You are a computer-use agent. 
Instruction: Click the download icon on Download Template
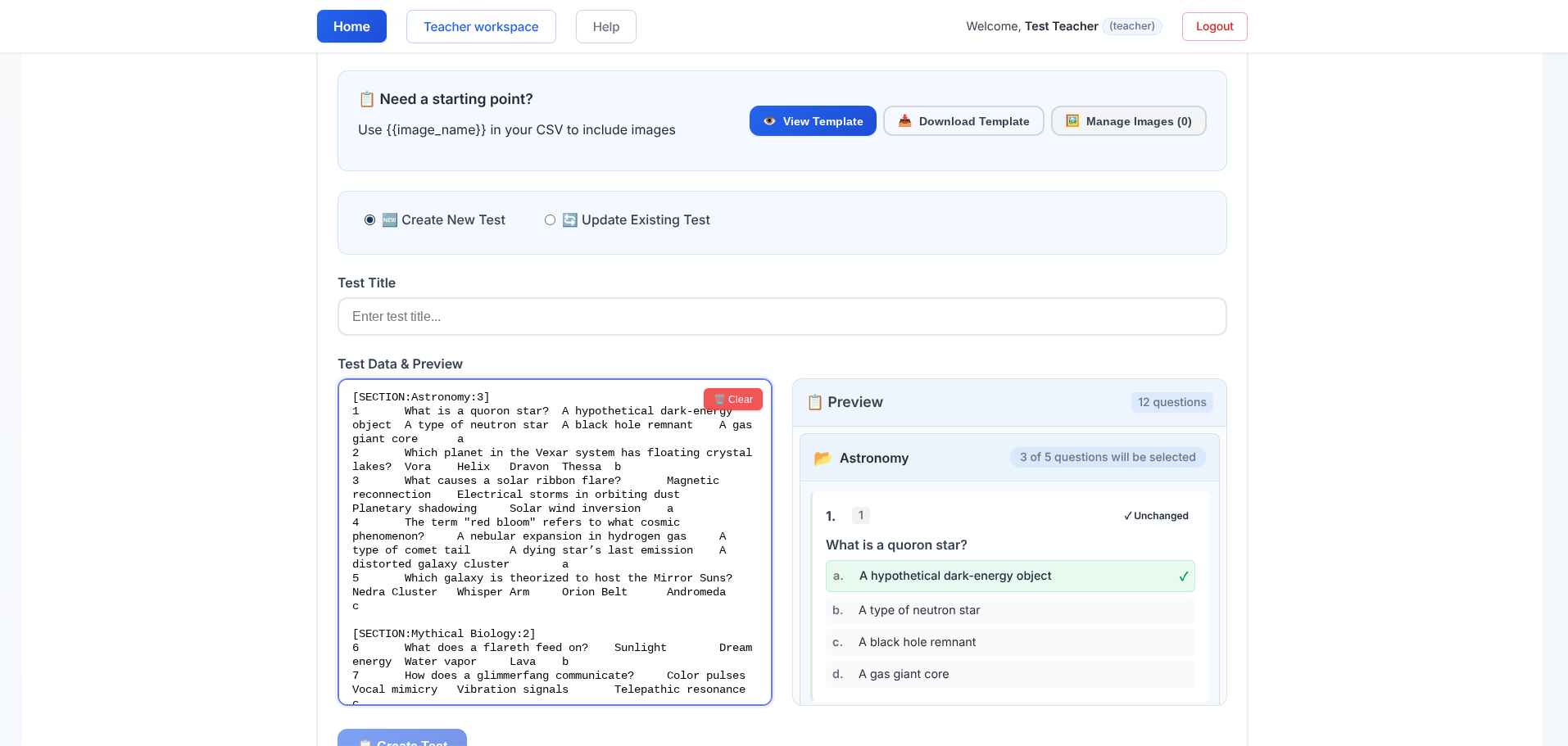904,120
